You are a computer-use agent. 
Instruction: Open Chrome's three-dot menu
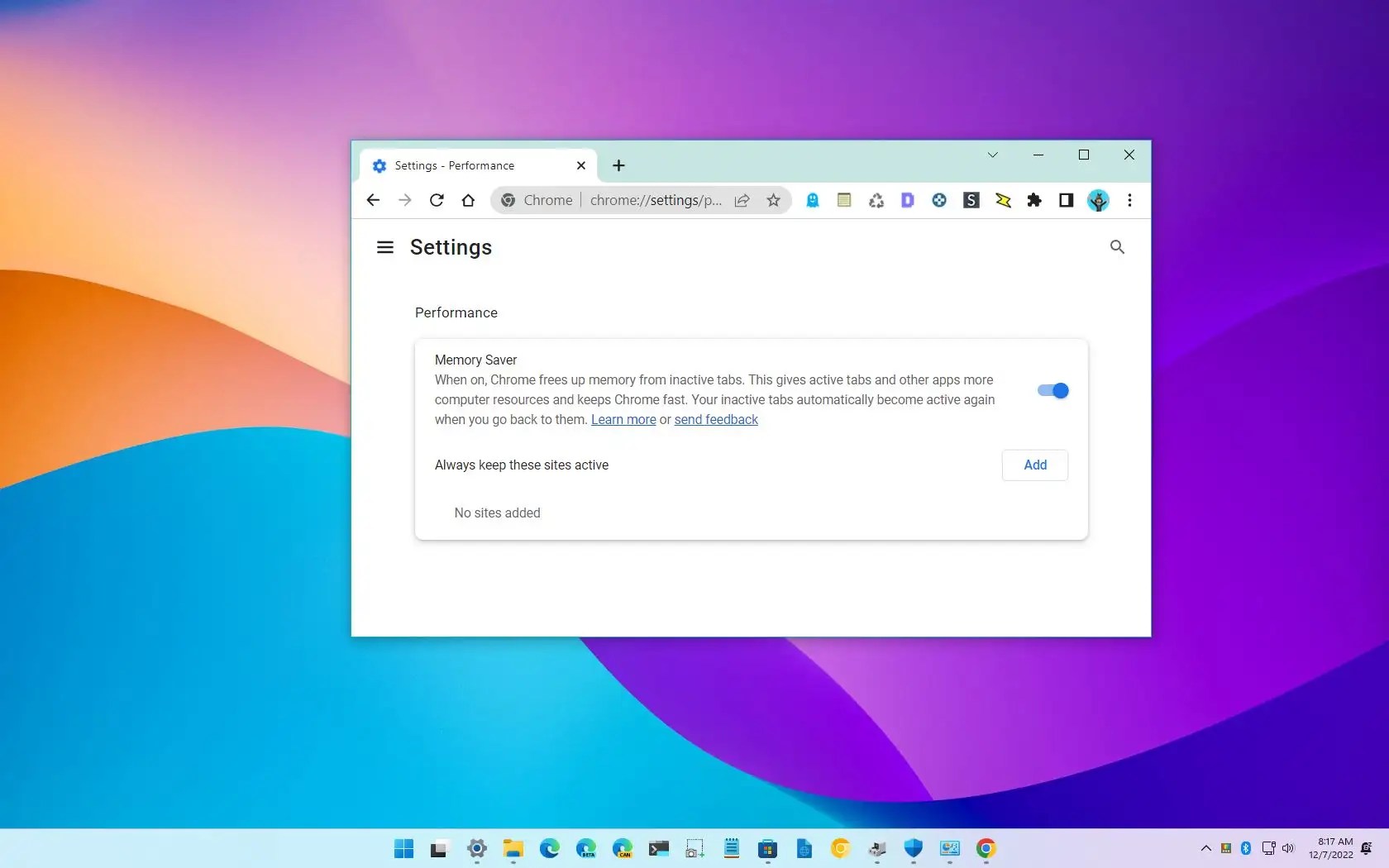click(1129, 200)
